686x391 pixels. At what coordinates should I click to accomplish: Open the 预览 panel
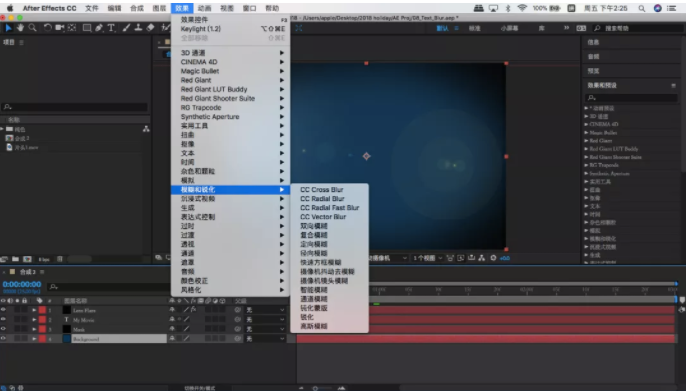[593, 70]
